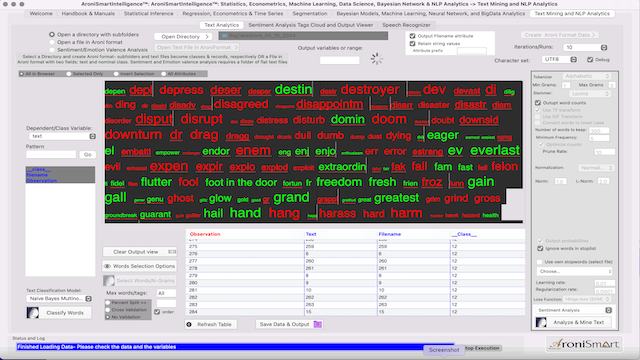This screenshot has width=640, height=360.
Task: Click the moon icon on Select Words/N-Grams
Action: coord(109,281)
